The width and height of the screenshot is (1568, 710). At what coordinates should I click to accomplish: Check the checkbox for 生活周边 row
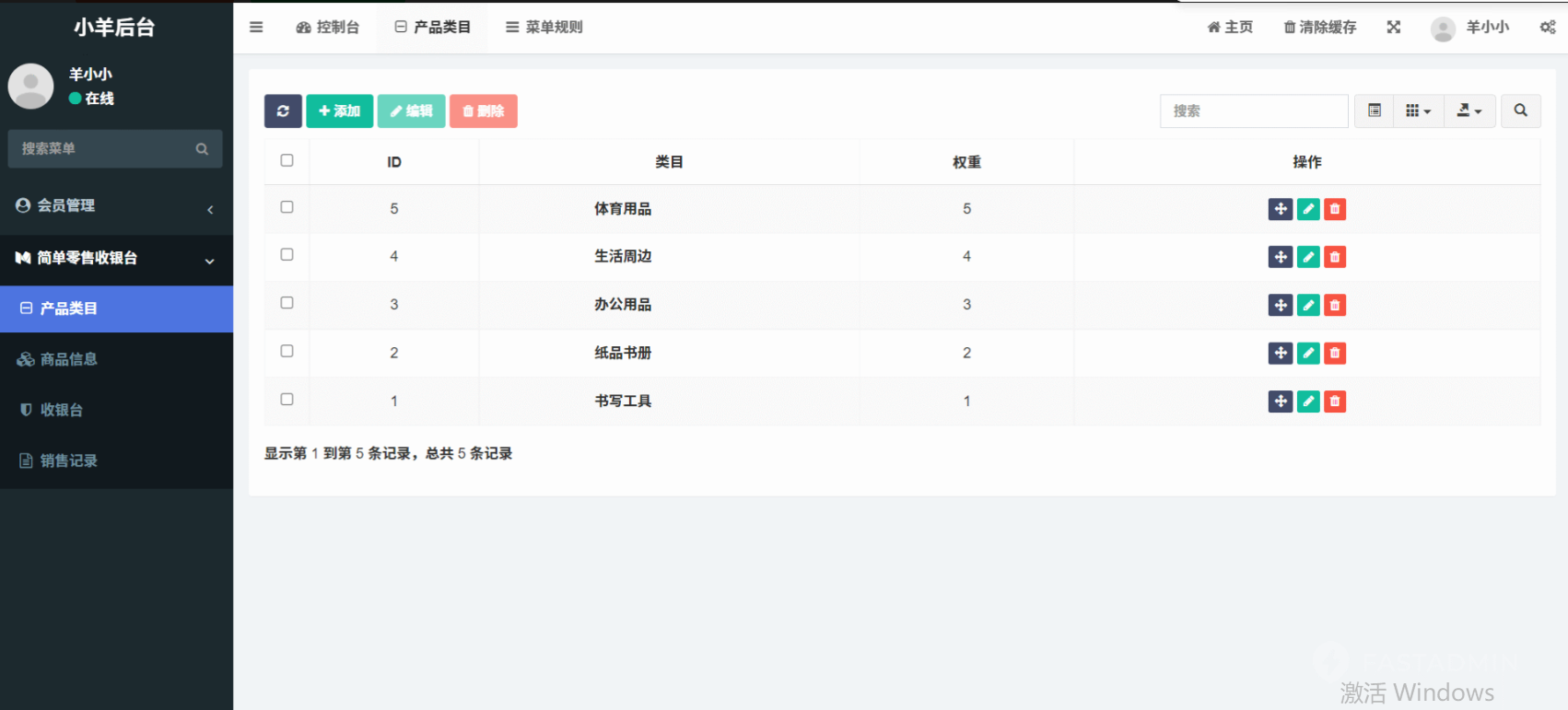click(287, 255)
